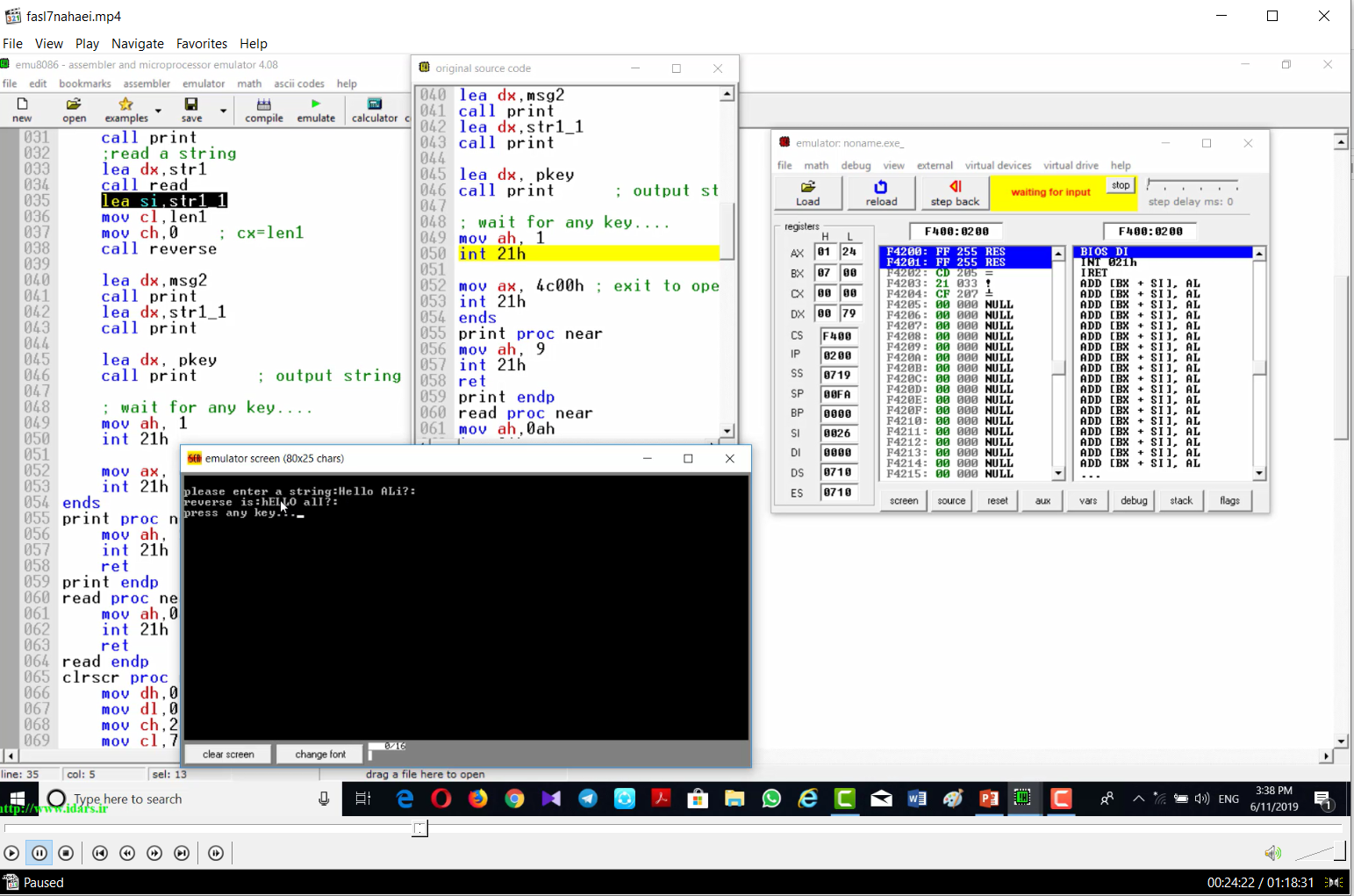This screenshot has width=1354, height=896.
Task: Click the change font button
Action: 320,754
